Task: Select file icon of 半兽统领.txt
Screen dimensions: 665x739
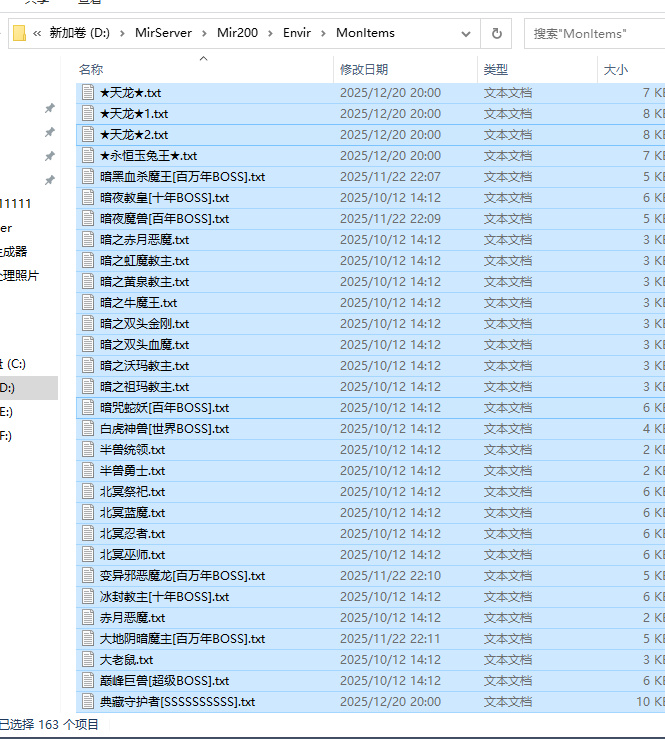Action: point(88,450)
